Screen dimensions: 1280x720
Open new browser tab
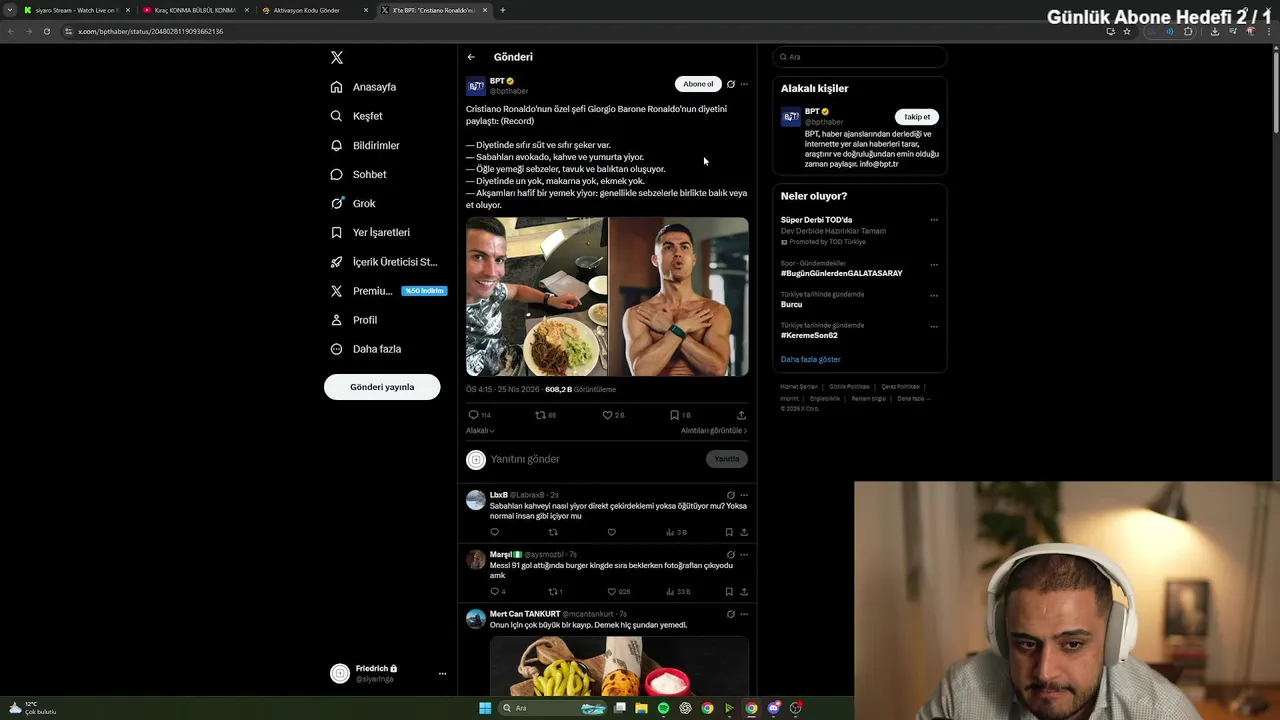pos(502,10)
